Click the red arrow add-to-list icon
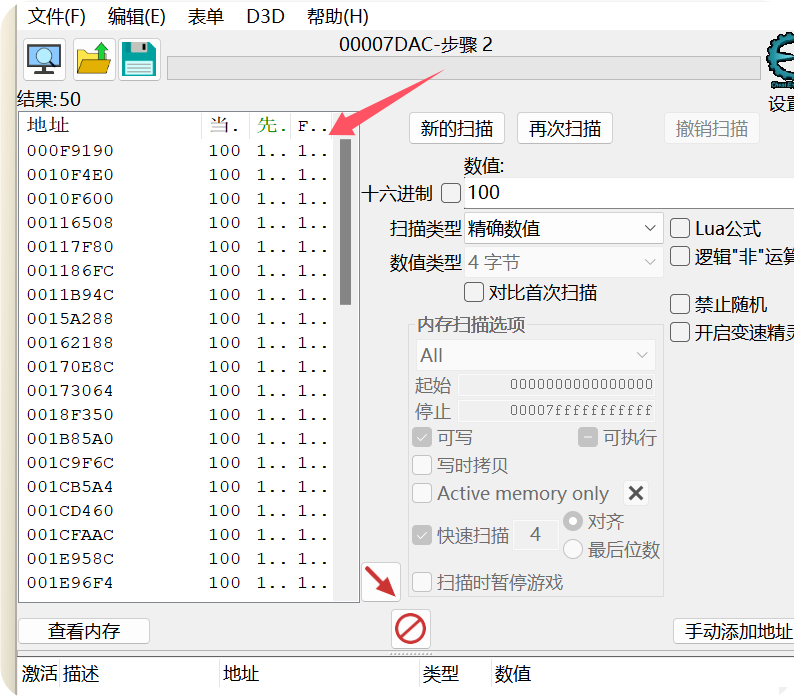The width and height of the screenshot is (794, 699). (x=381, y=582)
